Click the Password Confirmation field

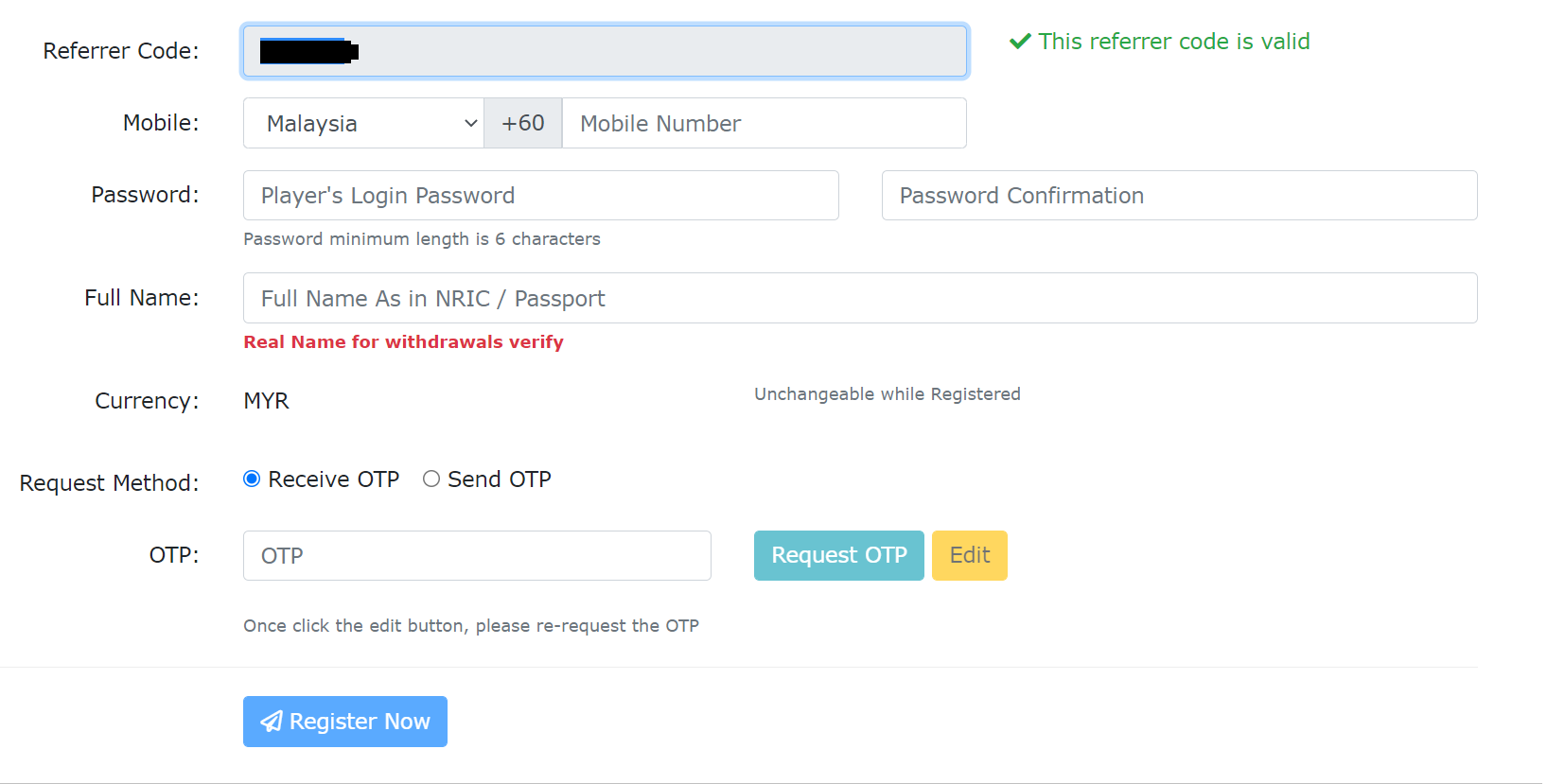[x=1180, y=196]
